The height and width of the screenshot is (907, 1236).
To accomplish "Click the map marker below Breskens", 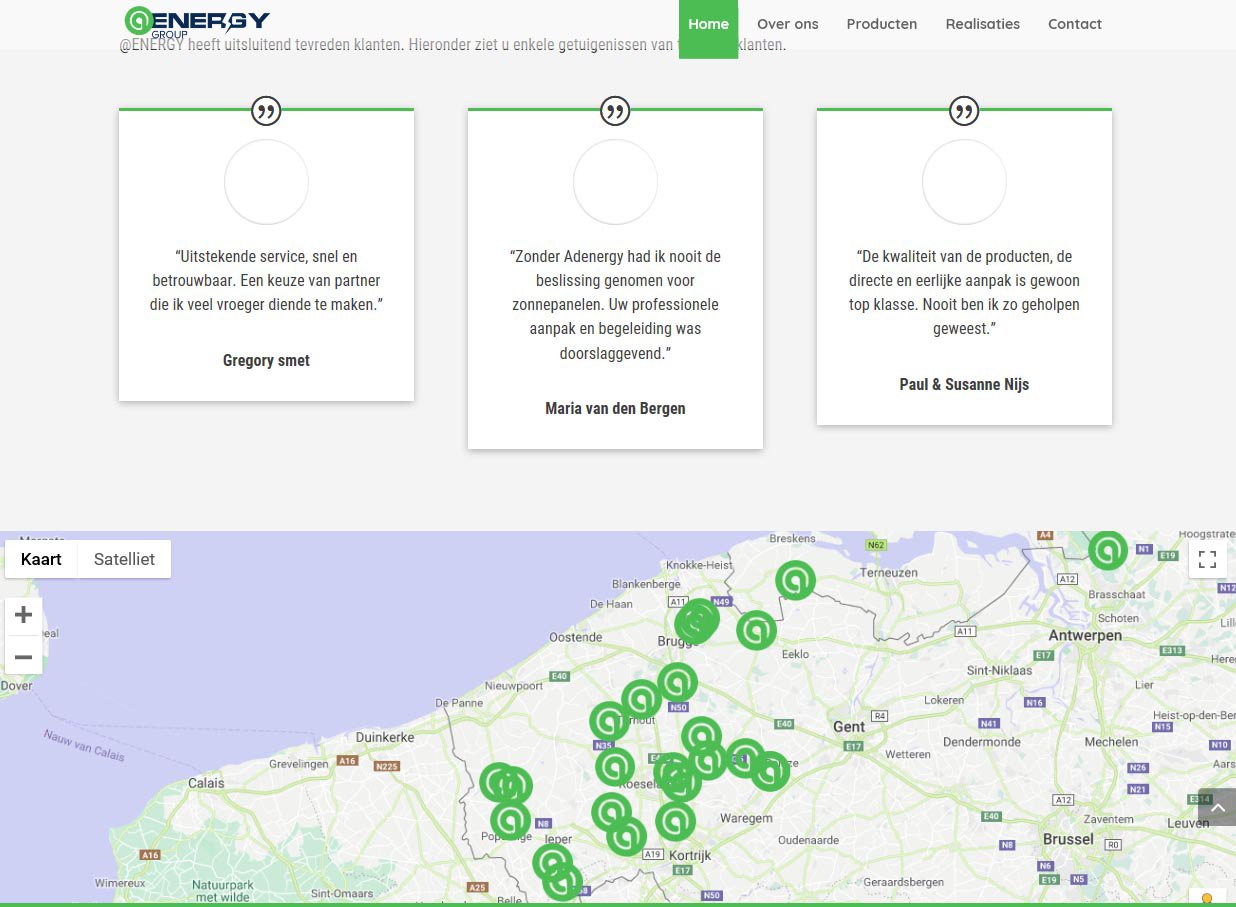I will click(795, 580).
